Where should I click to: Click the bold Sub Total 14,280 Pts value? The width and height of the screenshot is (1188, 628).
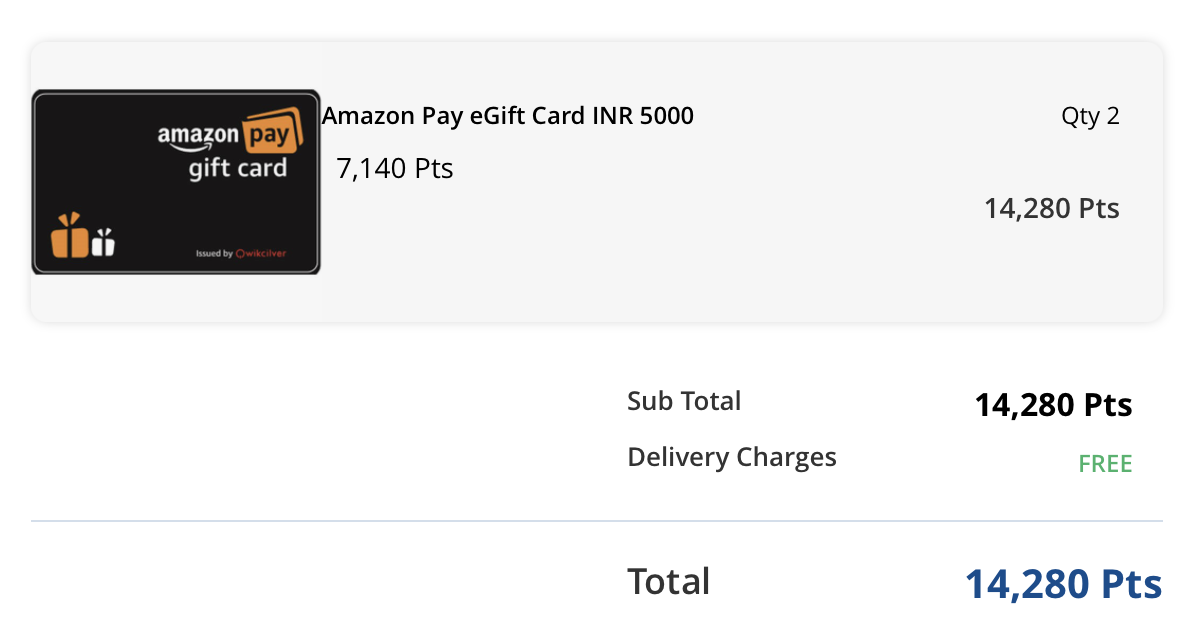pos(1053,405)
